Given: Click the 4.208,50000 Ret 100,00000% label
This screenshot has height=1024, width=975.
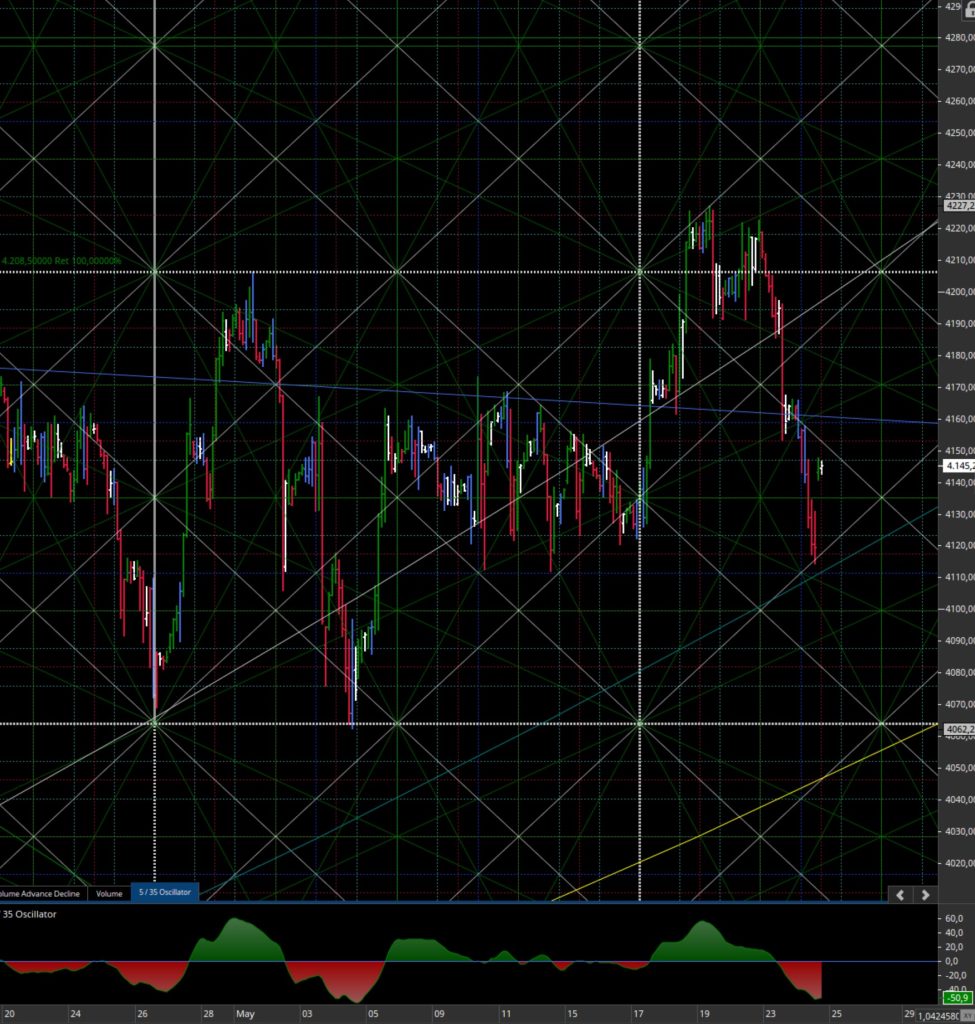Looking at the screenshot, I should pos(61,261).
